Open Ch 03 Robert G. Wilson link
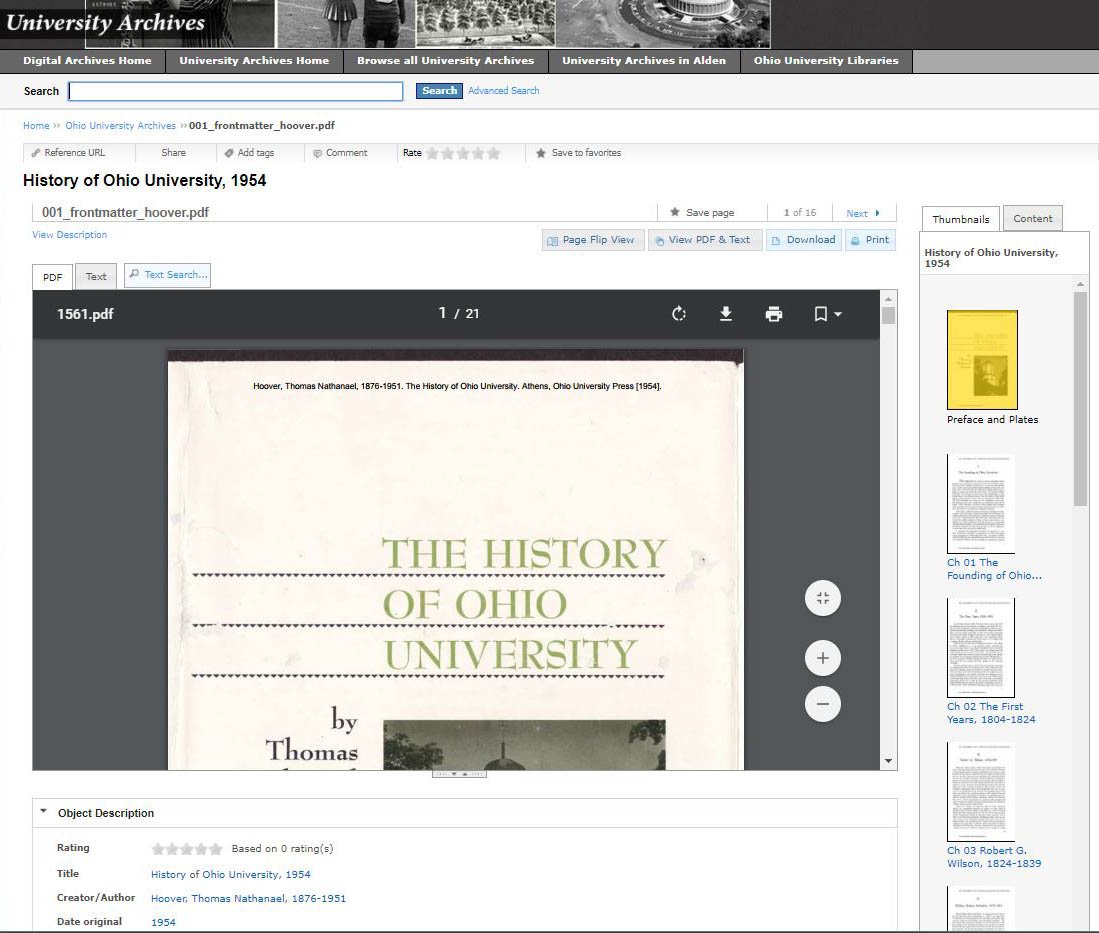Image resolution: width=1099 pixels, height=933 pixels. point(994,857)
